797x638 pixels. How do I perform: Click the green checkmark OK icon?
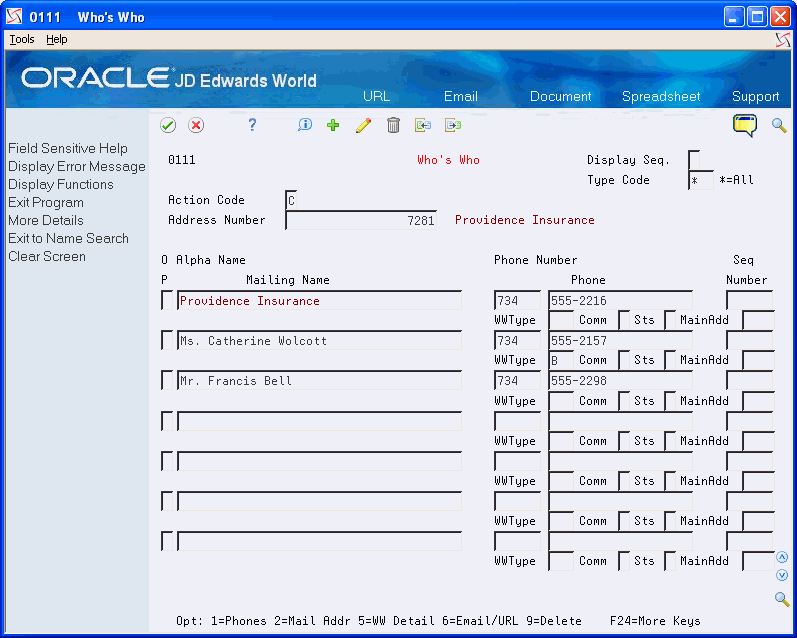click(168, 125)
